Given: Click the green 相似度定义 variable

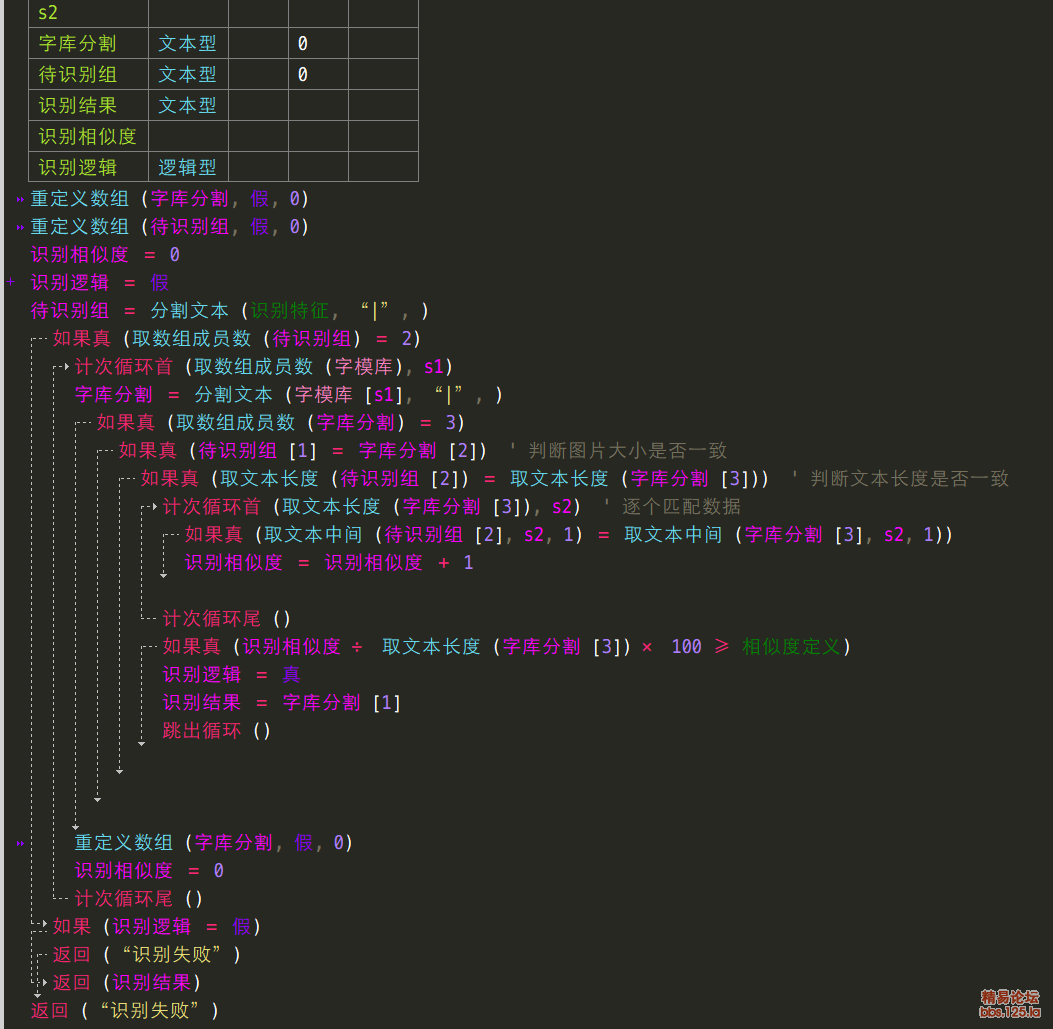Looking at the screenshot, I should coord(791,647).
